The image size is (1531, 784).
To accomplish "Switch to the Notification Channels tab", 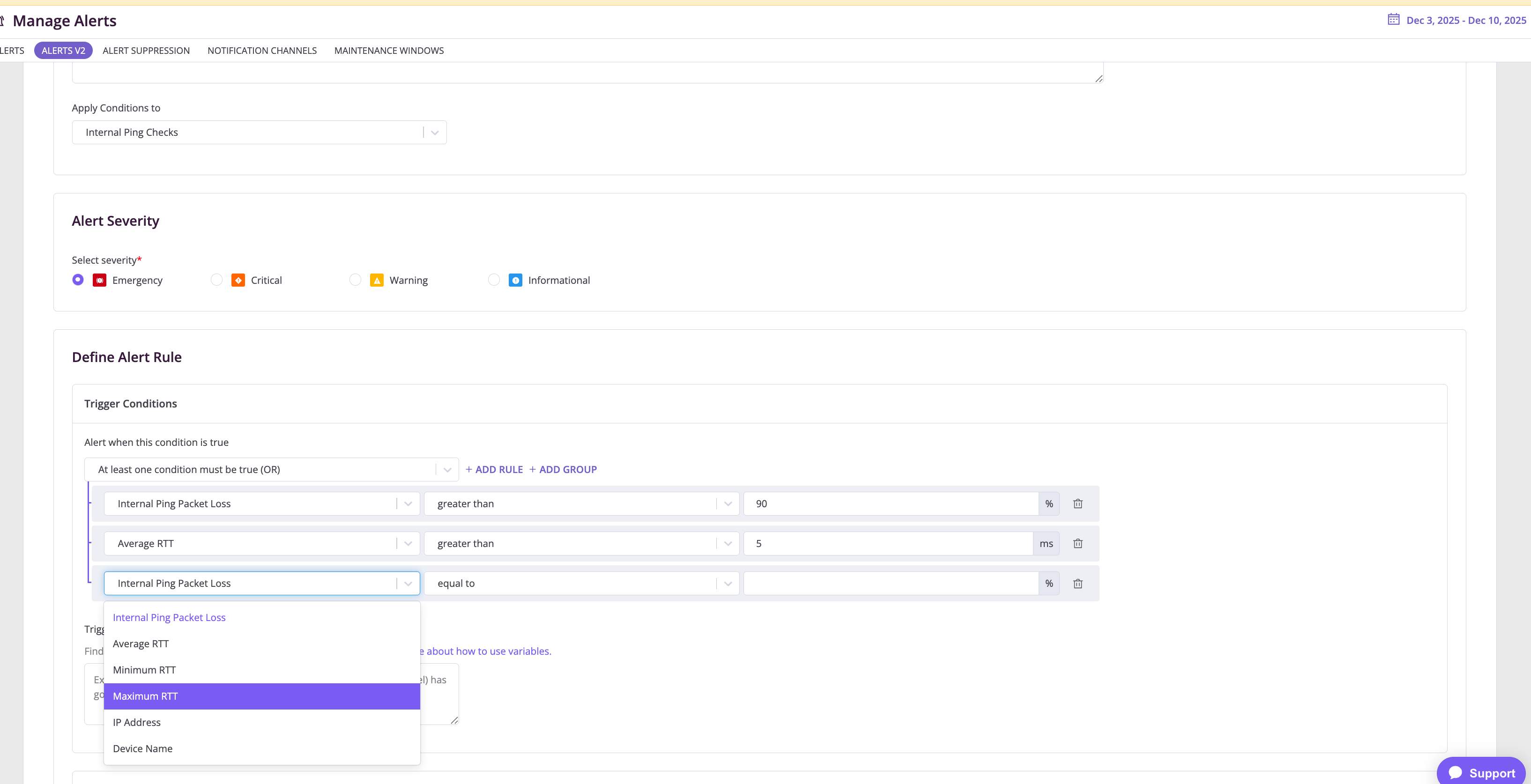I will (261, 51).
